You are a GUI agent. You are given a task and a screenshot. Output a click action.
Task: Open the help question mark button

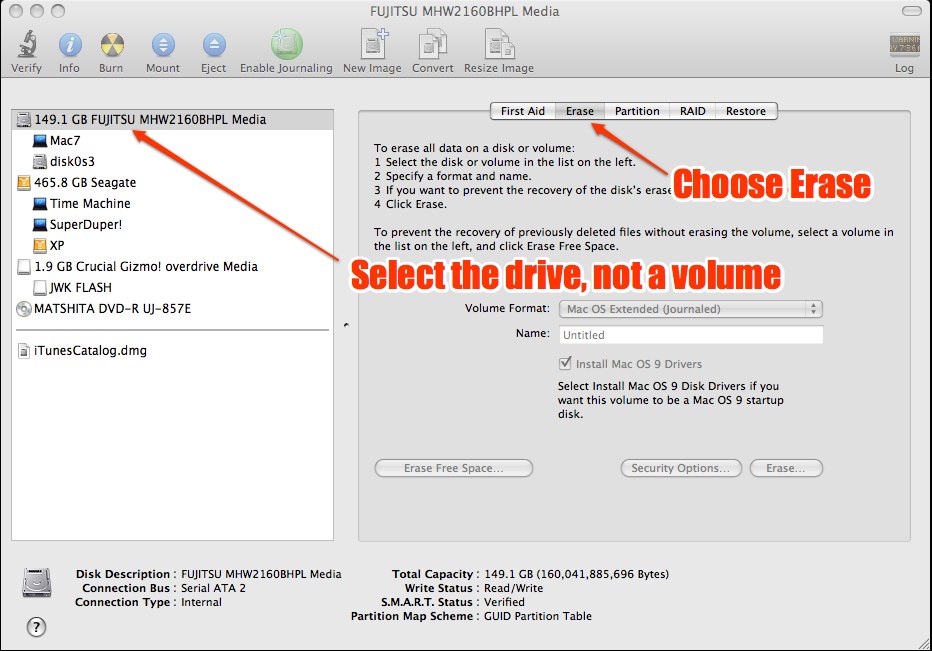pyautogui.click(x=36, y=627)
